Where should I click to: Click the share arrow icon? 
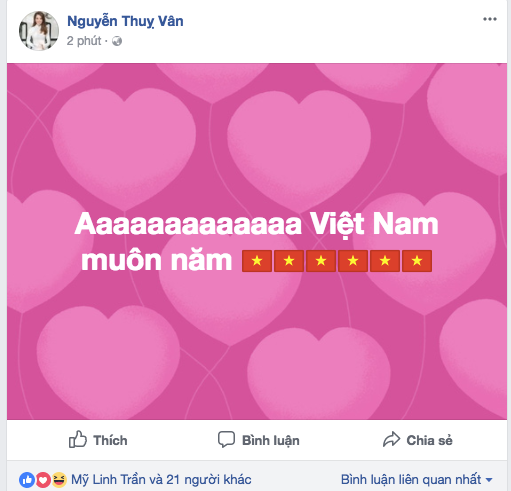(x=391, y=439)
